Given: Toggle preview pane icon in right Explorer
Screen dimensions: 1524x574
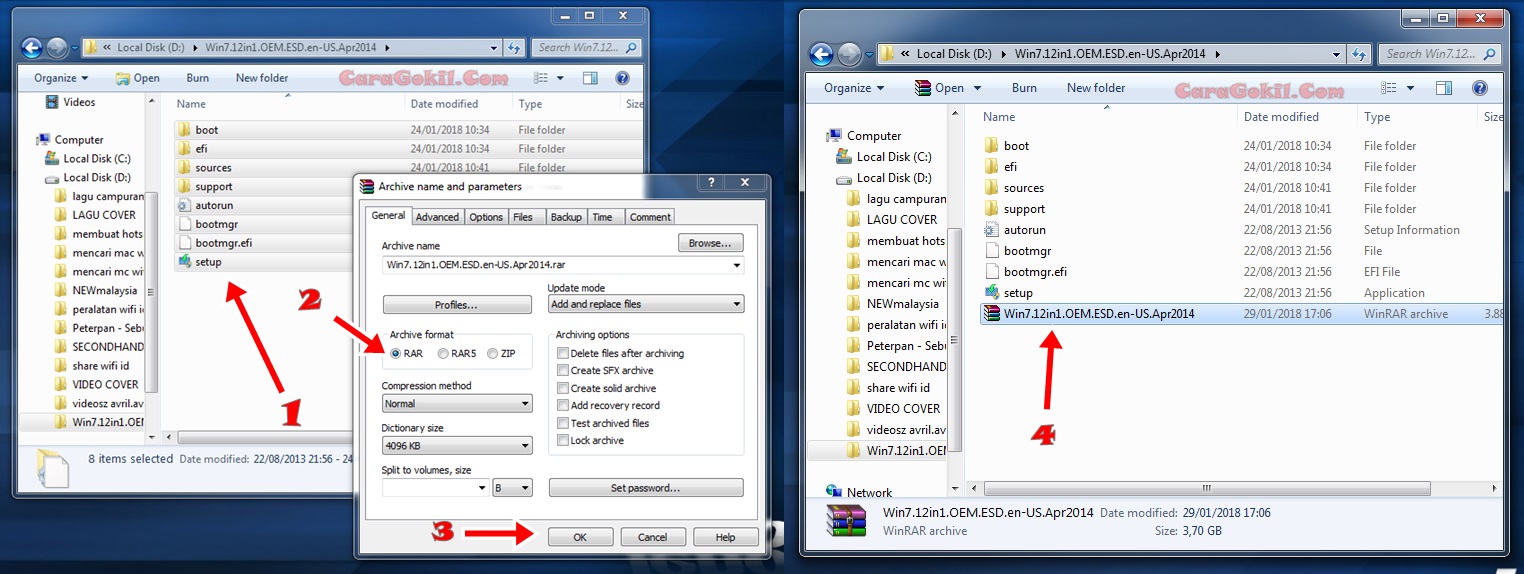Looking at the screenshot, I should click(1443, 88).
